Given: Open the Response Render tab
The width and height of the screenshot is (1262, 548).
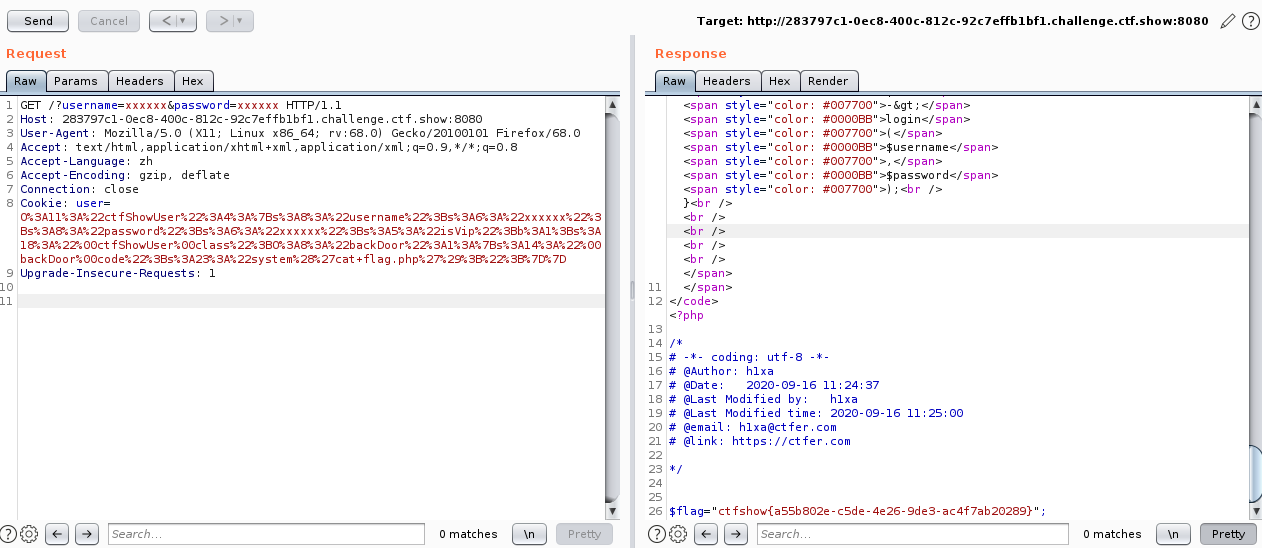Looking at the screenshot, I should [828, 81].
